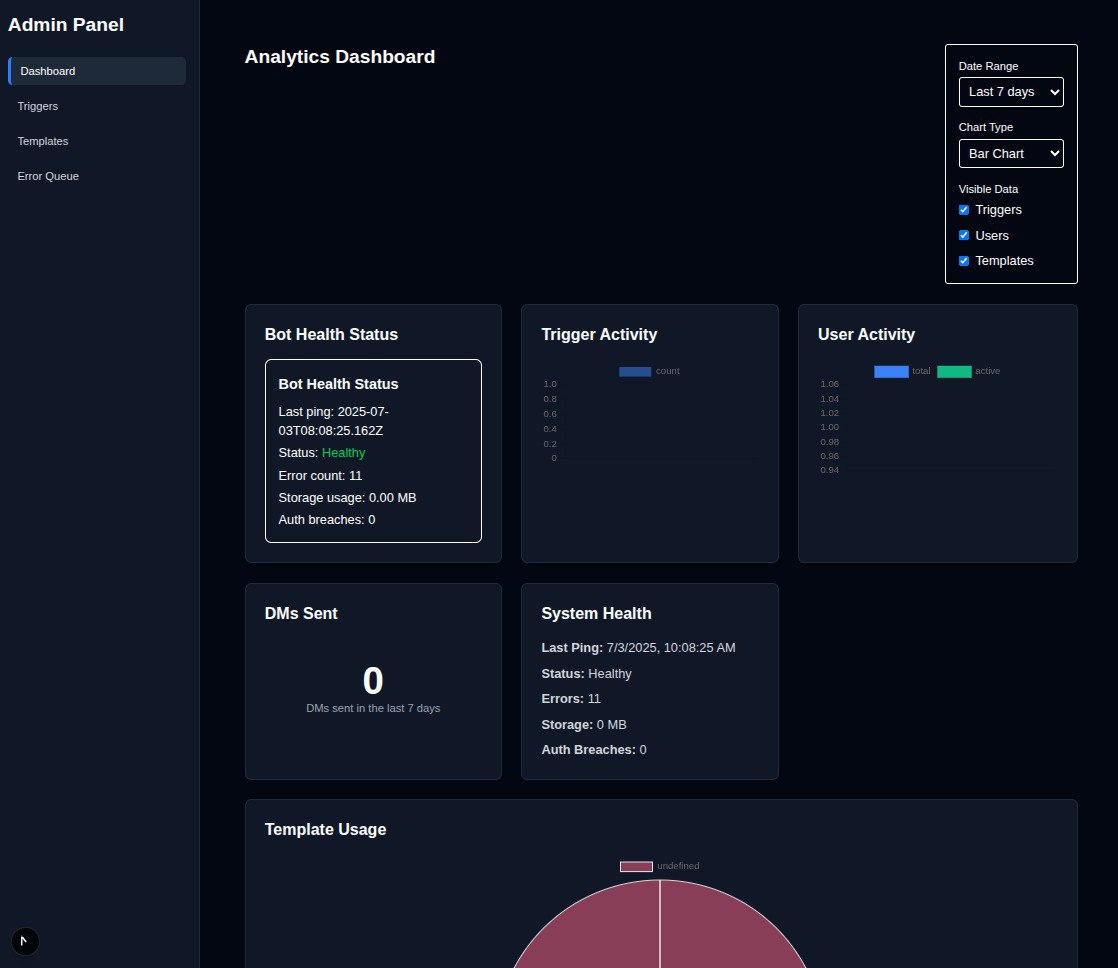Open the Date Range dropdown
This screenshot has width=1118, height=968.
(1010, 92)
